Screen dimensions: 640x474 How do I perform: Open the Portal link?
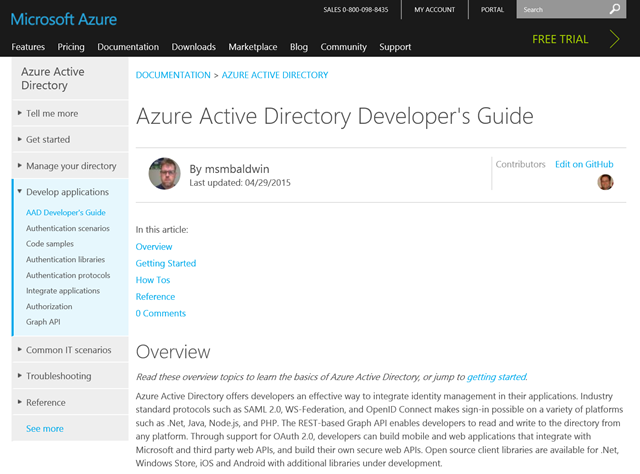(492, 9)
